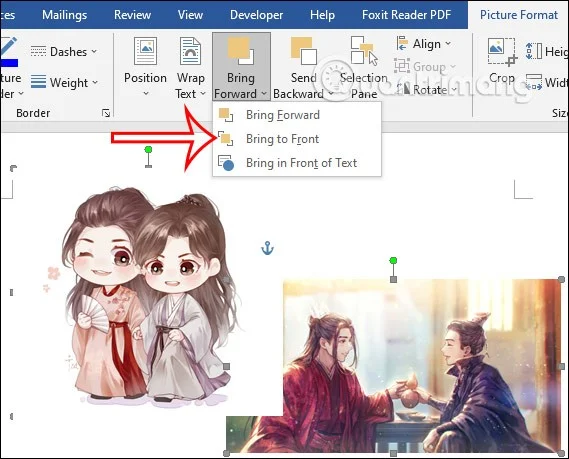Click the shape Height icon
The image size is (569, 459).
(533, 51)
